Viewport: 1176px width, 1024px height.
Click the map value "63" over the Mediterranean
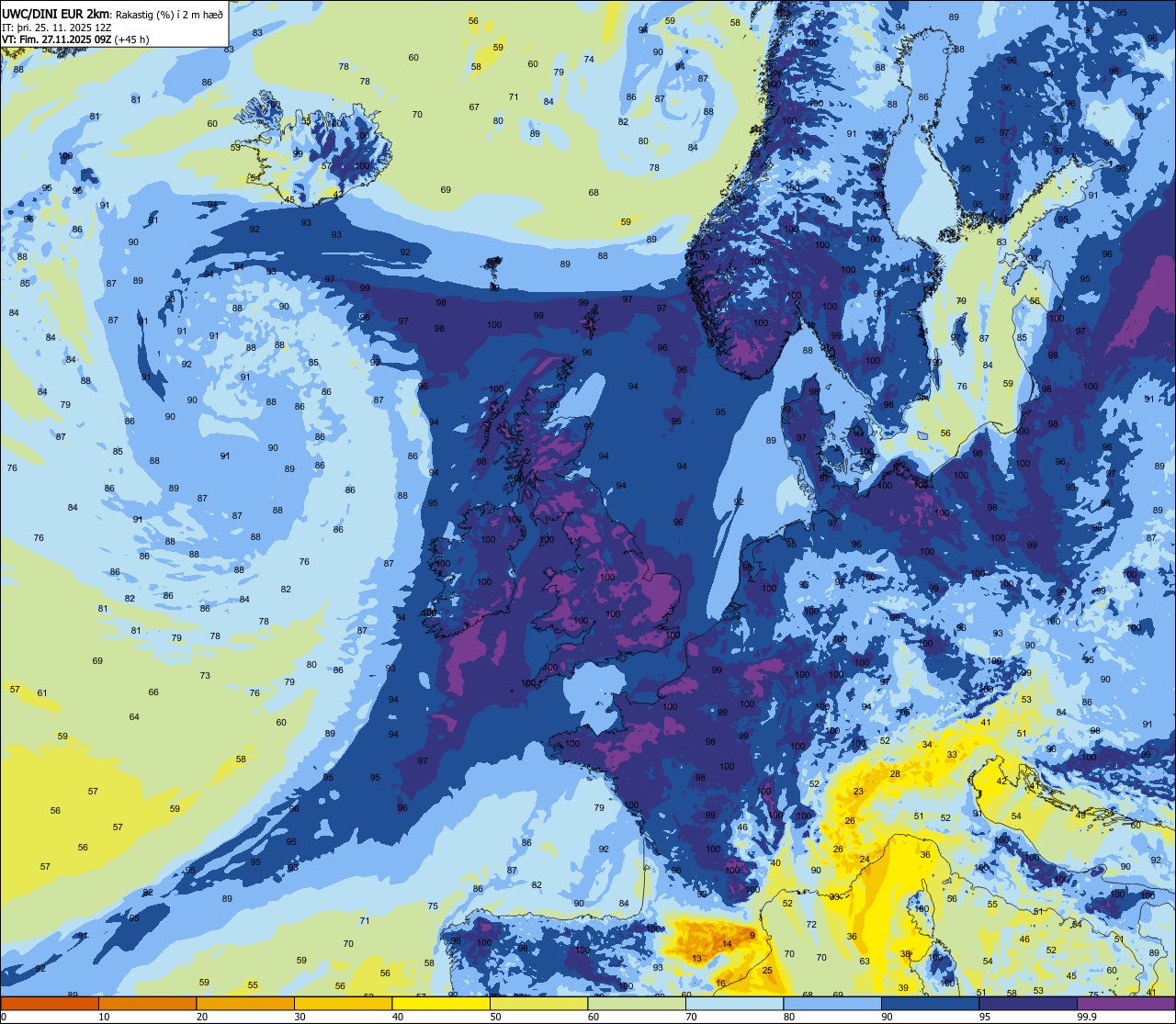tap(865, 961)
